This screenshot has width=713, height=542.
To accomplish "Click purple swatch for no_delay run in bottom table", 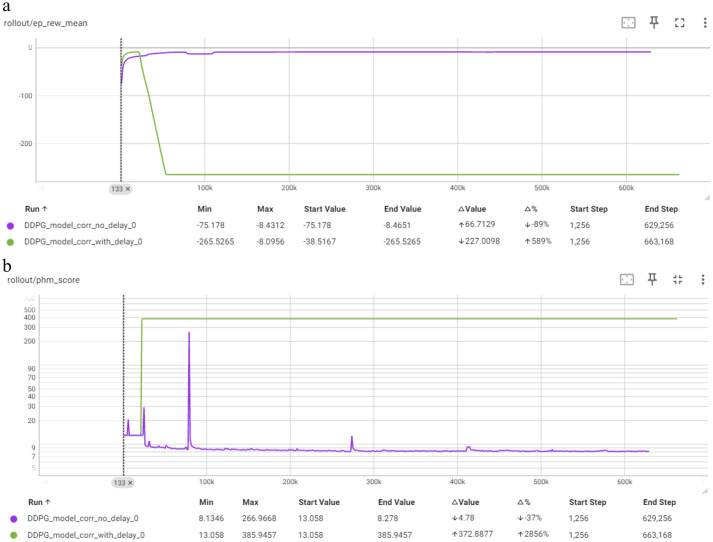I will pos(13,519).
